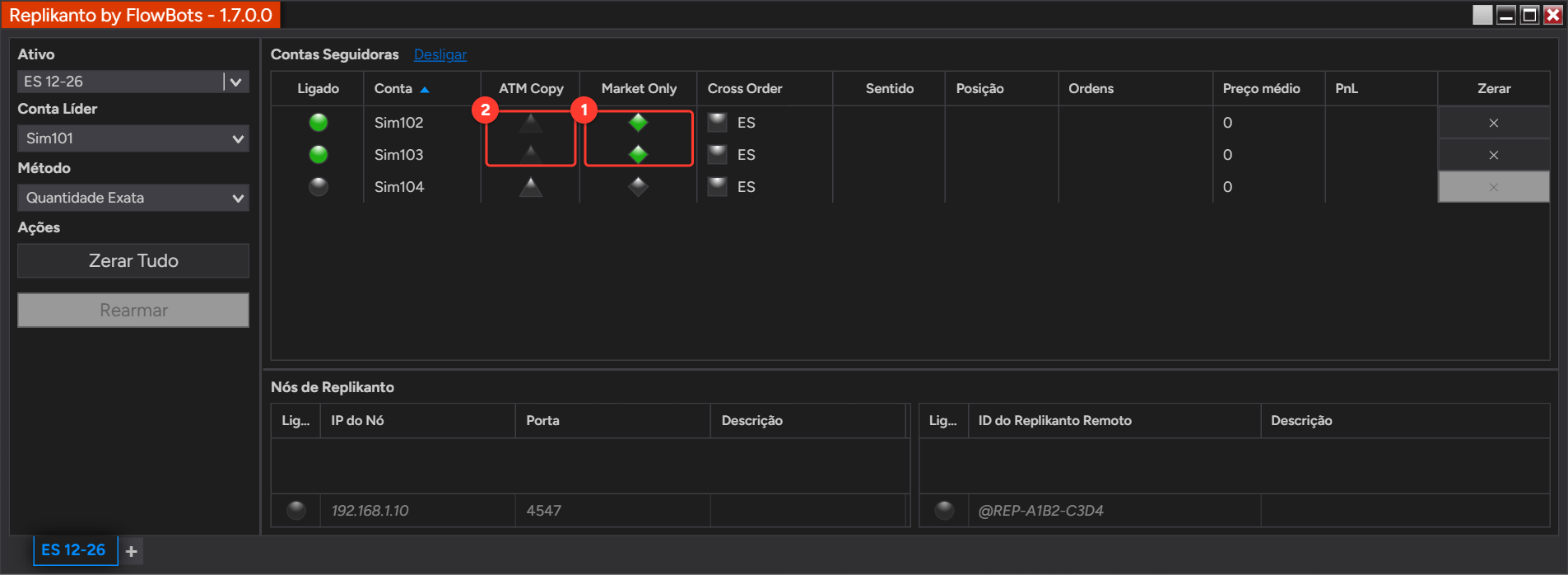This screenshot has width=1568, height=575.
Task: Check the Cross Order box for Sim103
Action: [x=718, y=154]
